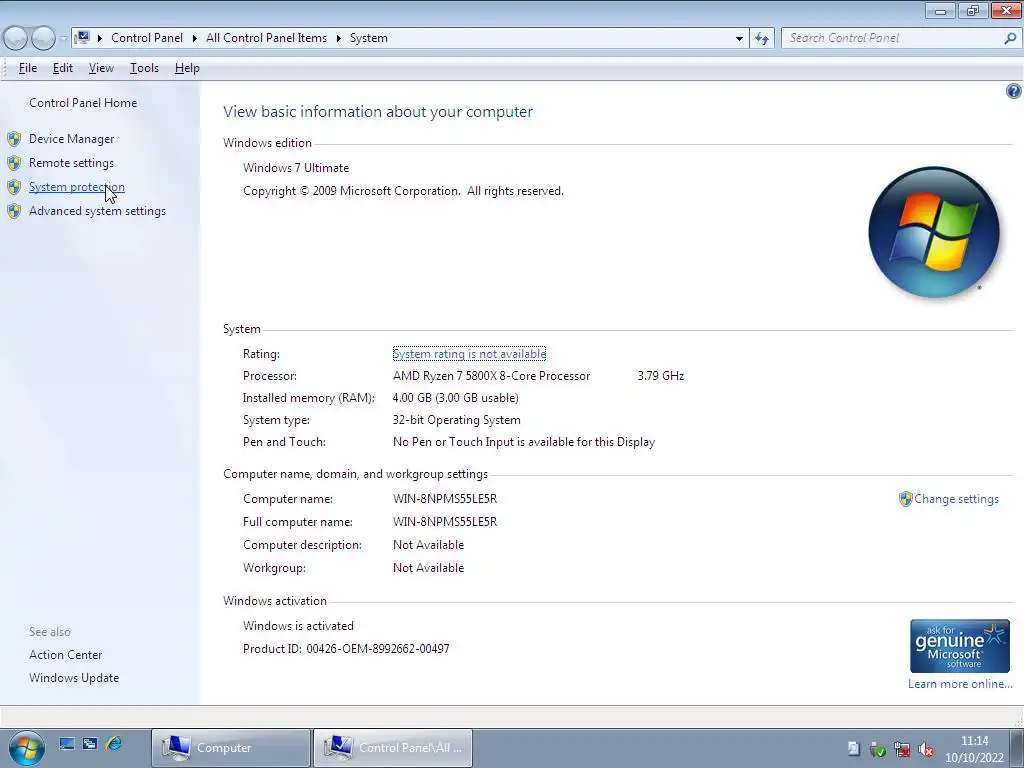The width and height of the screenshot is (1024, 768).
Task: Click the System protection shield icon
Action: click(x=14, y=187)
